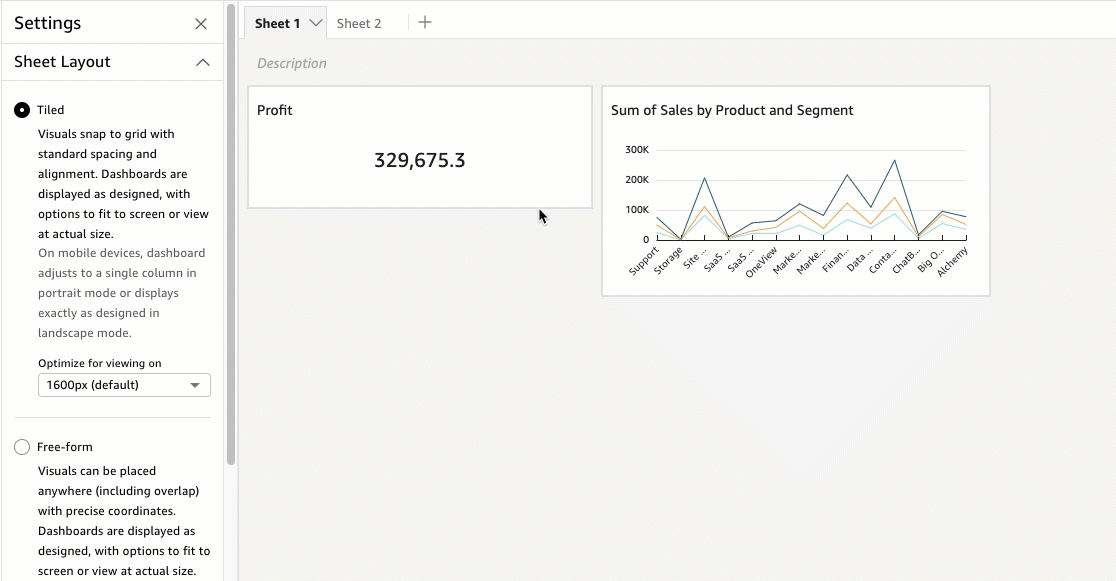This screenshot has height=581, width=1116.
Task: Click the 300K y-axis label
Action: (x=637, y=150)
